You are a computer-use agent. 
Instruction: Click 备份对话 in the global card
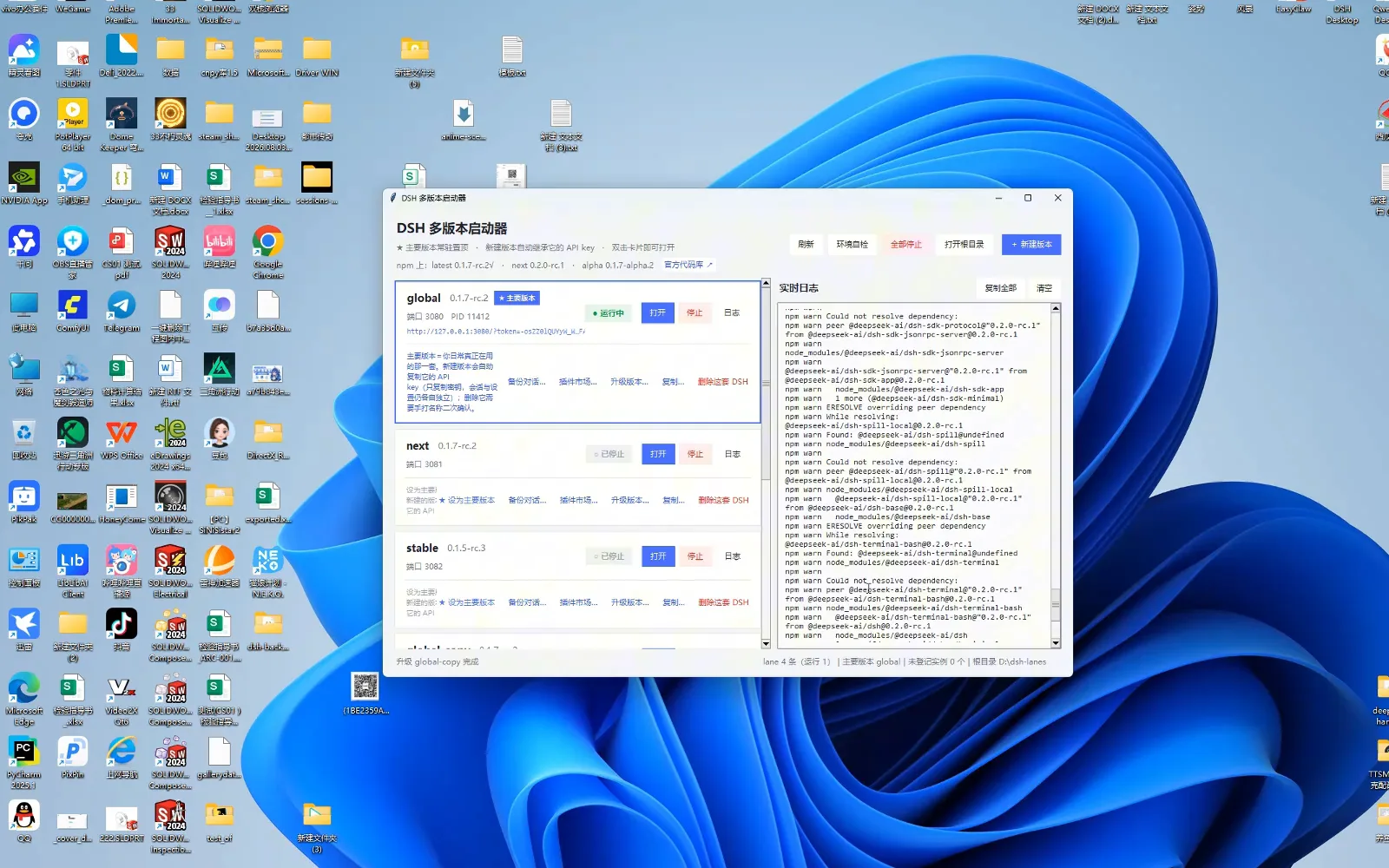(527, 382)
